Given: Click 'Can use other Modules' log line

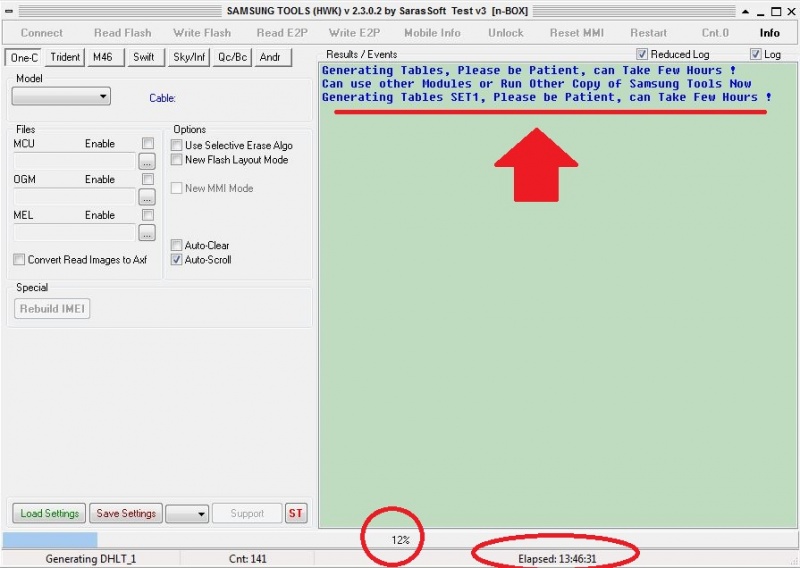Looking at the screenshot, I should (536, 84).
